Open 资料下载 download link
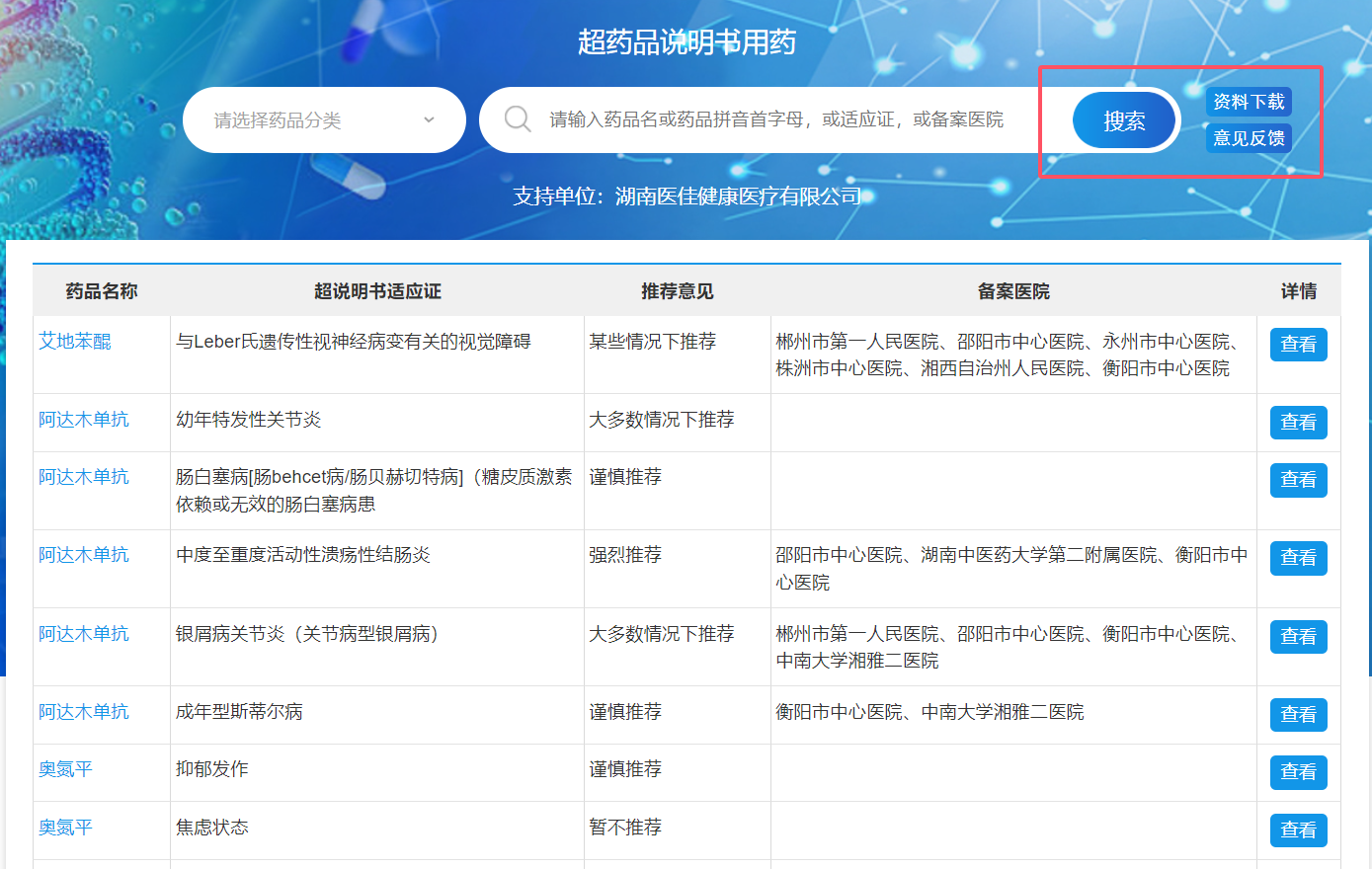 pyautogui.click(x=1249, y=102)
